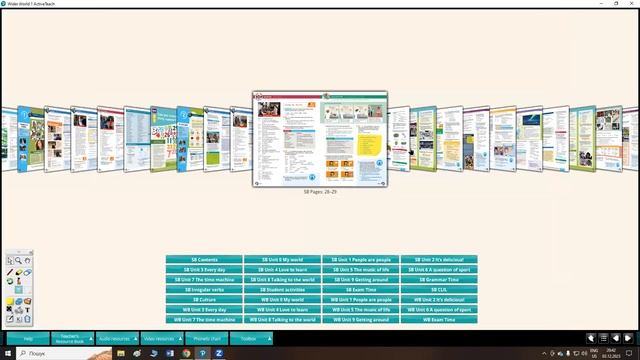Open SB Grammar Time section
Screen dimensions: 640x360
[439, 280]
